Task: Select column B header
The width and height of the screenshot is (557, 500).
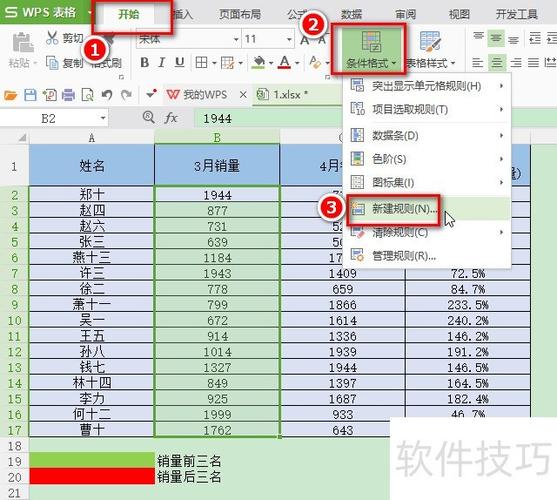Action: click(x=217, y=137)
